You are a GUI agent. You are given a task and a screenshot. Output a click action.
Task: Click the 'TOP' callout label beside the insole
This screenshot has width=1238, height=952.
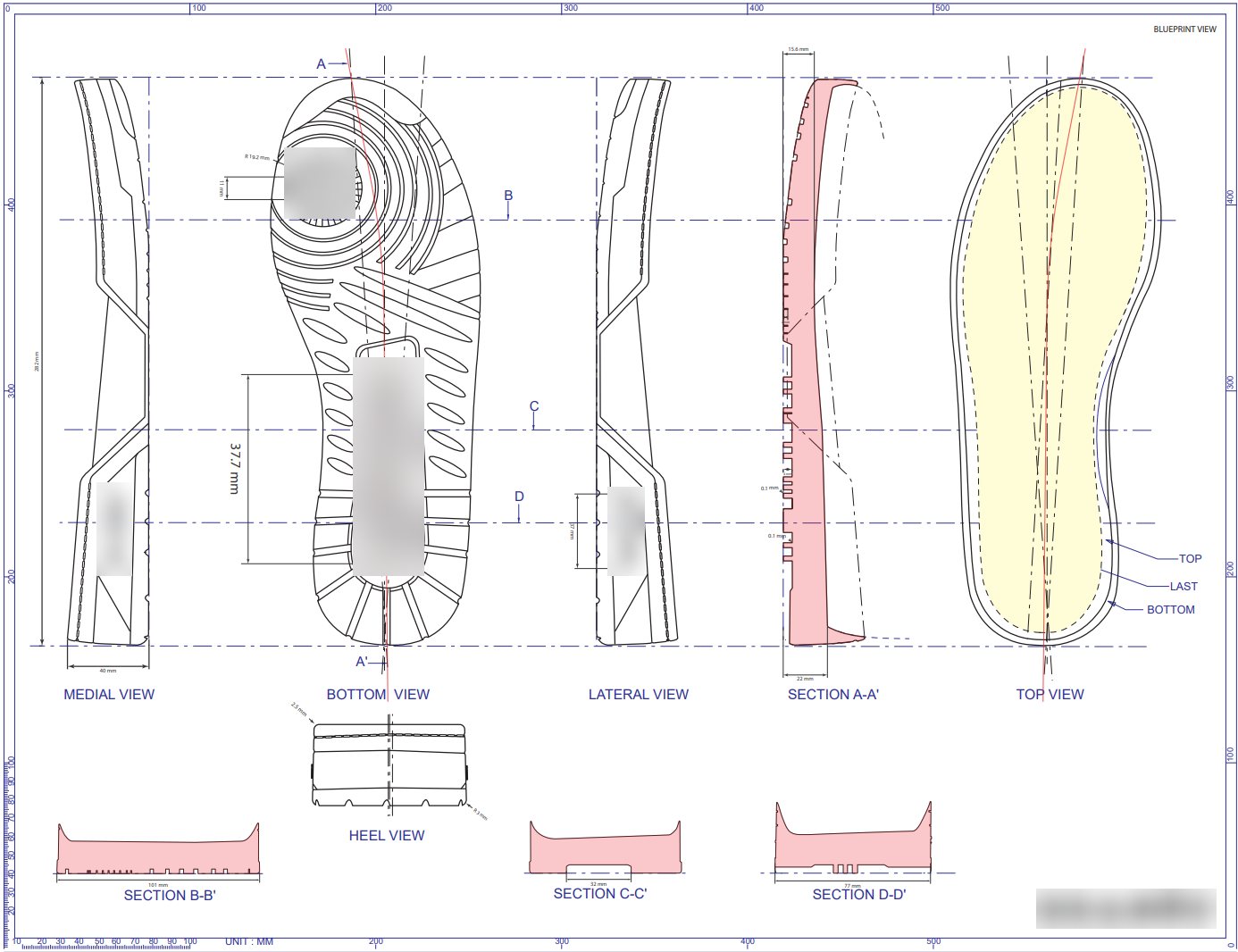[x=1190, y=559]
